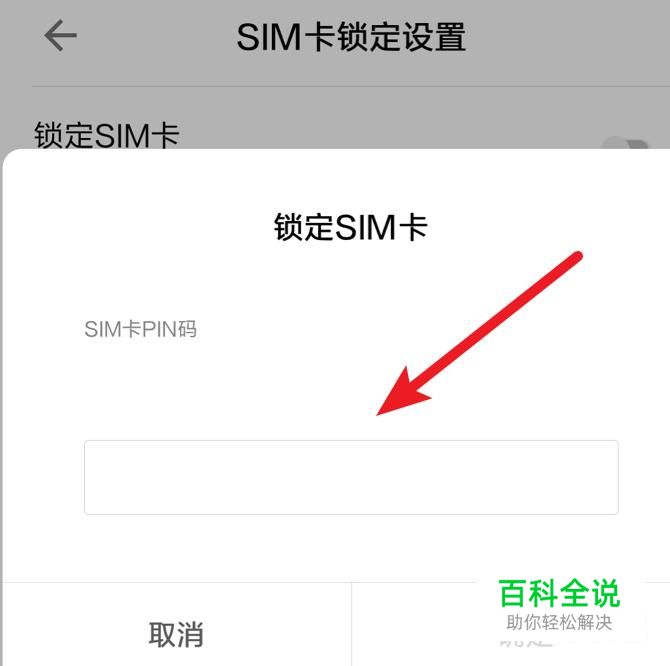Click the 助你轻松解决 watermark text

tap(559, 622)
